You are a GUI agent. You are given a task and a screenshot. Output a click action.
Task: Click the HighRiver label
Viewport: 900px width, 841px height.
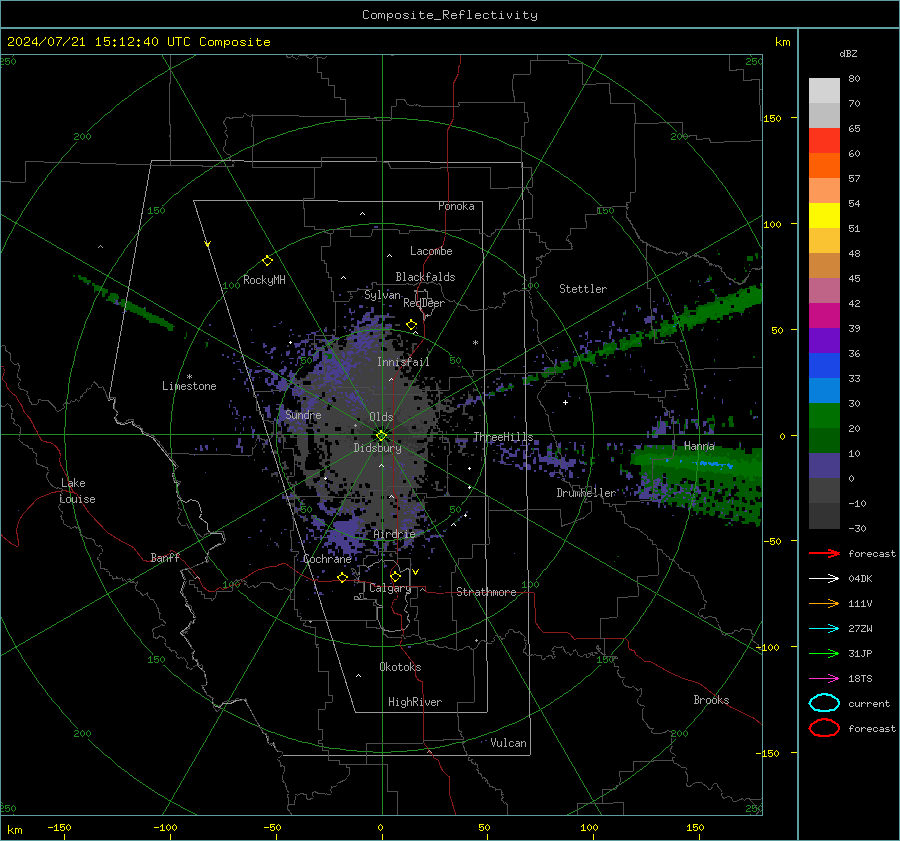(415, 702)
